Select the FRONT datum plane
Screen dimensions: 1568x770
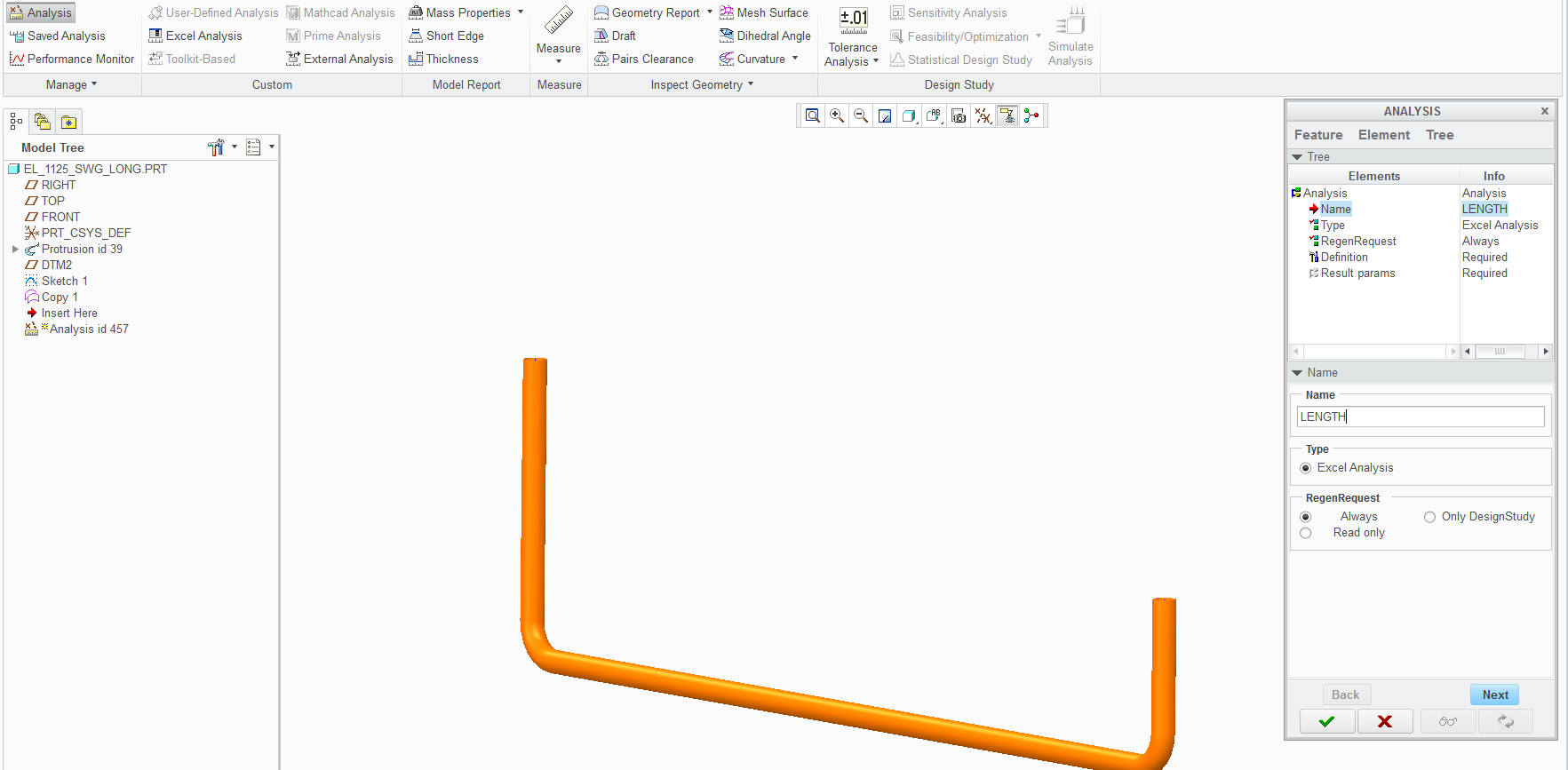[60, 218]
